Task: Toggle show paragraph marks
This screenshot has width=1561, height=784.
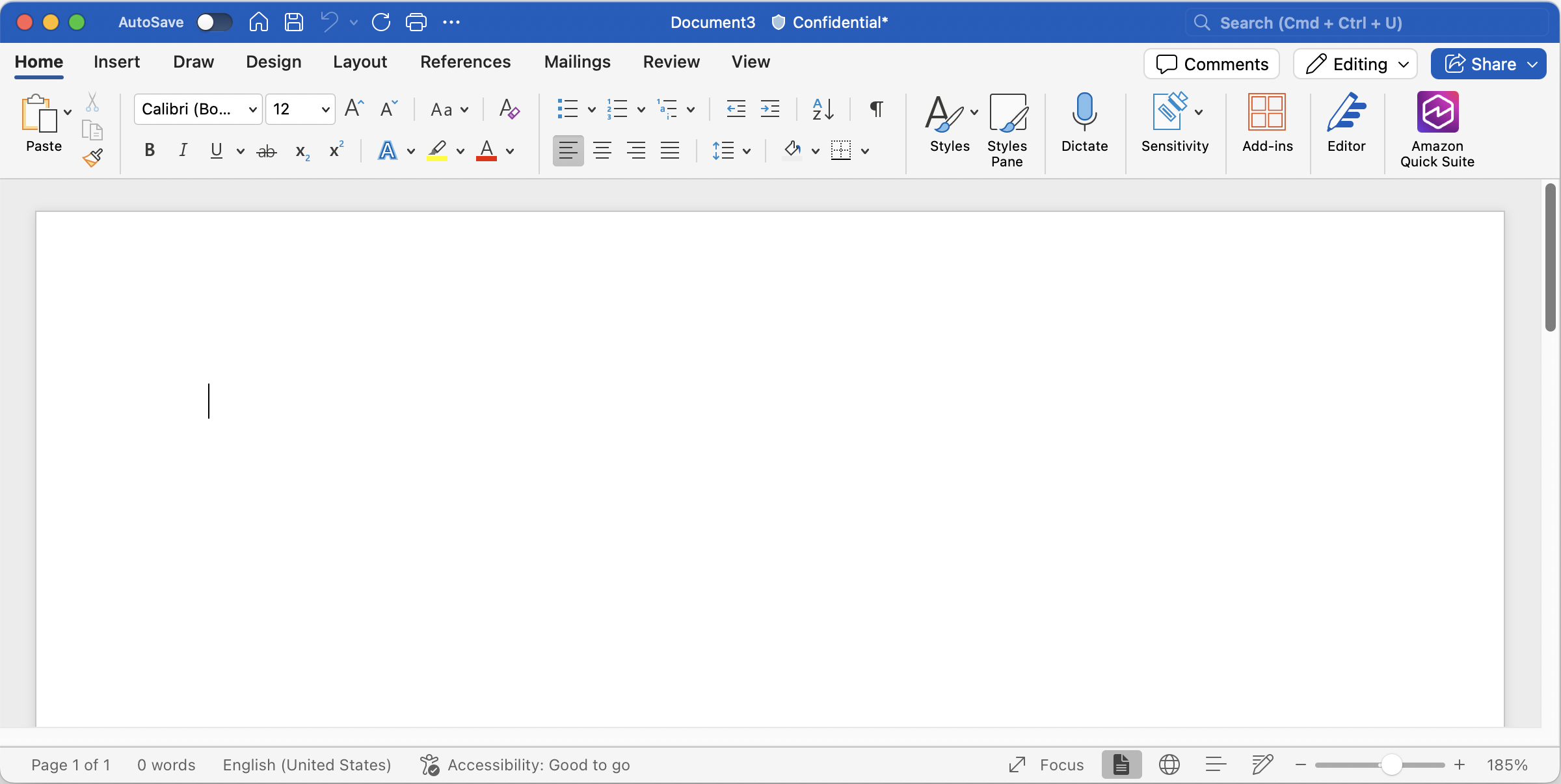Action: [876, 109]
